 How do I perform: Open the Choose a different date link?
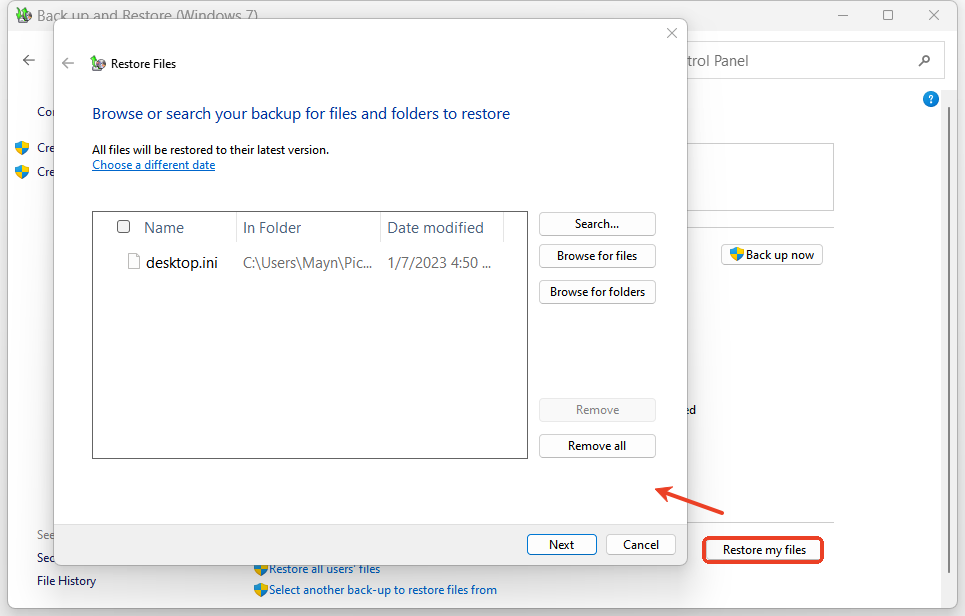(x=153, y=165)
